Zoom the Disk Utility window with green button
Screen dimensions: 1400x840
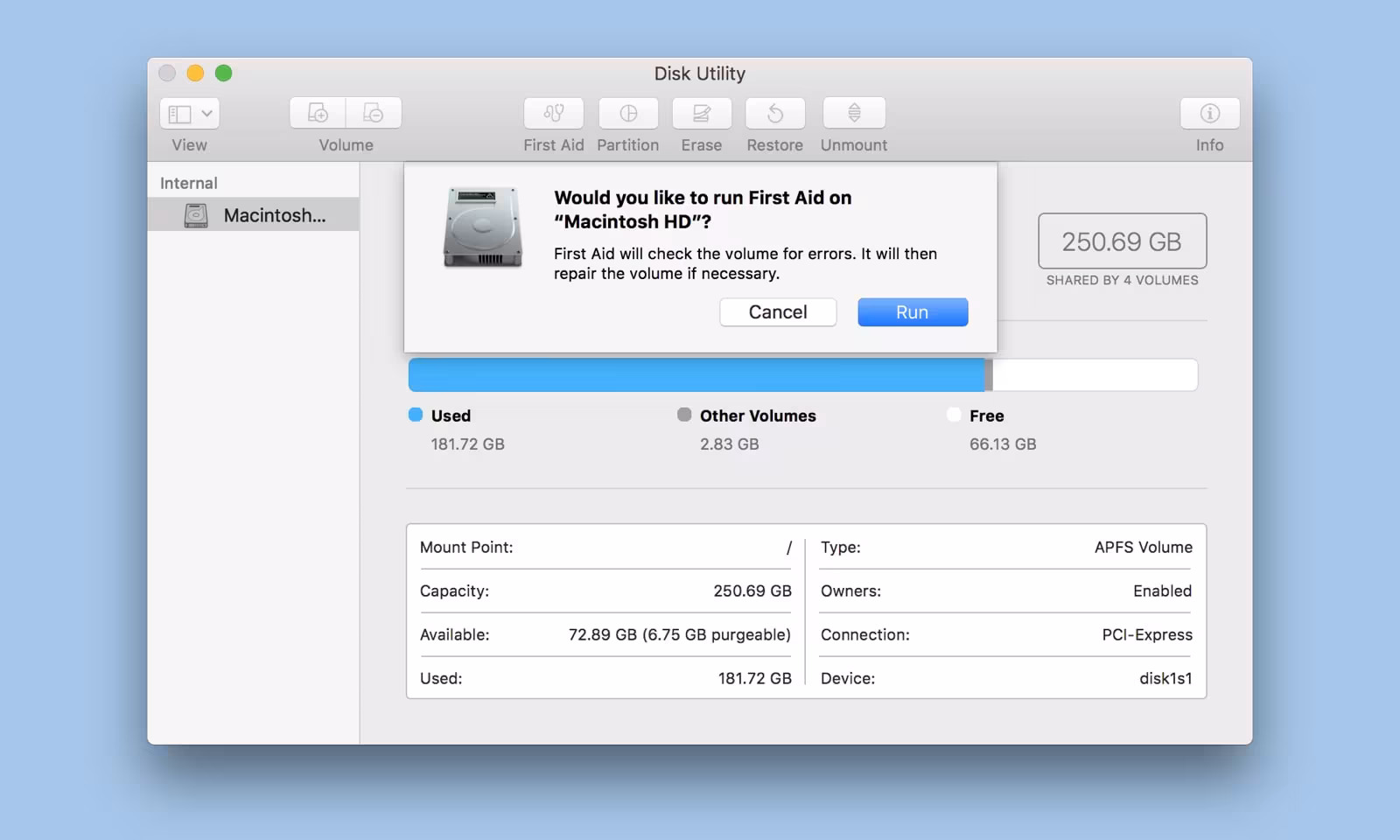pyautogui.click(x=224, y=73)
